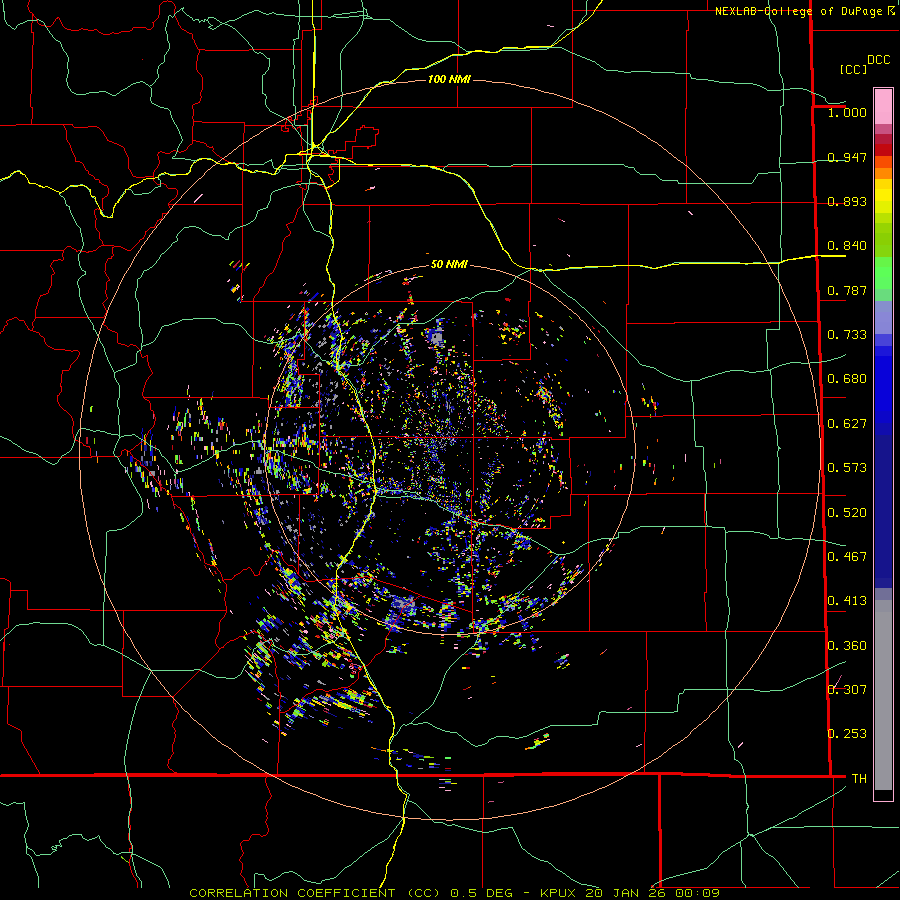Click the DCC label above the color bar
900x900 pixels.
(879, 60)
